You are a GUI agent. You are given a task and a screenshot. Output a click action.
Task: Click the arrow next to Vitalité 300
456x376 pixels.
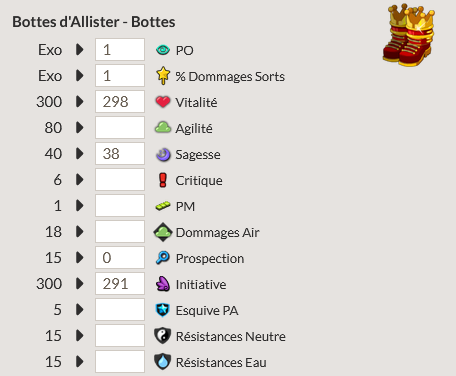pyautogui.click(x=79, y=101)
